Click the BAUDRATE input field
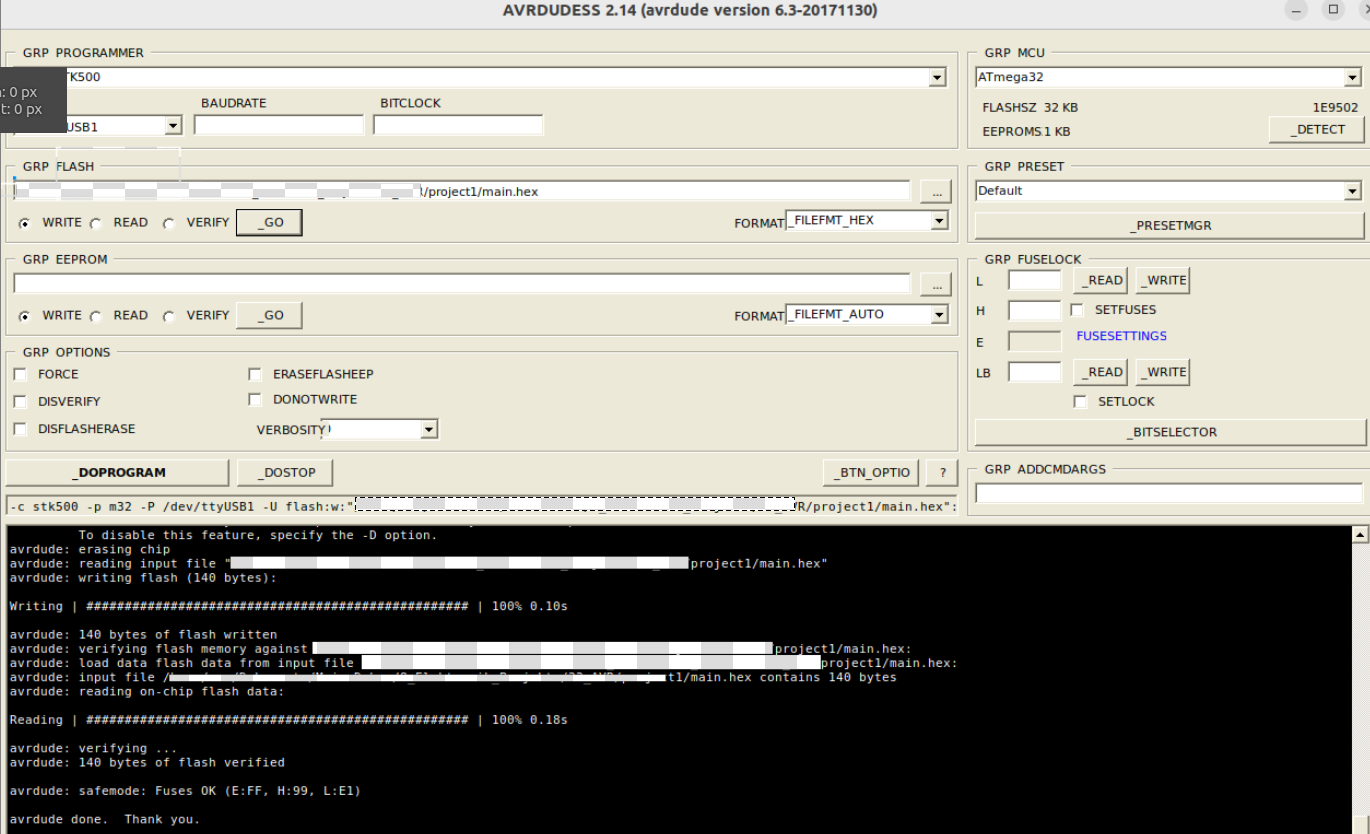1370x834 pixels. coord(279,125)
